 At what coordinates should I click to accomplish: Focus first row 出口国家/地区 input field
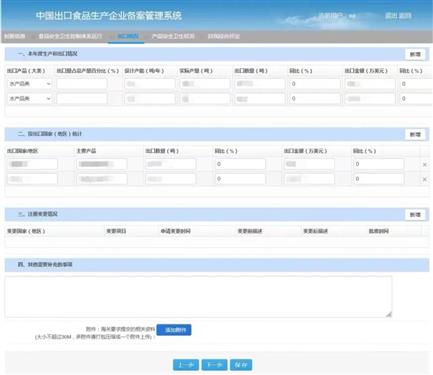tap(32, 164)
